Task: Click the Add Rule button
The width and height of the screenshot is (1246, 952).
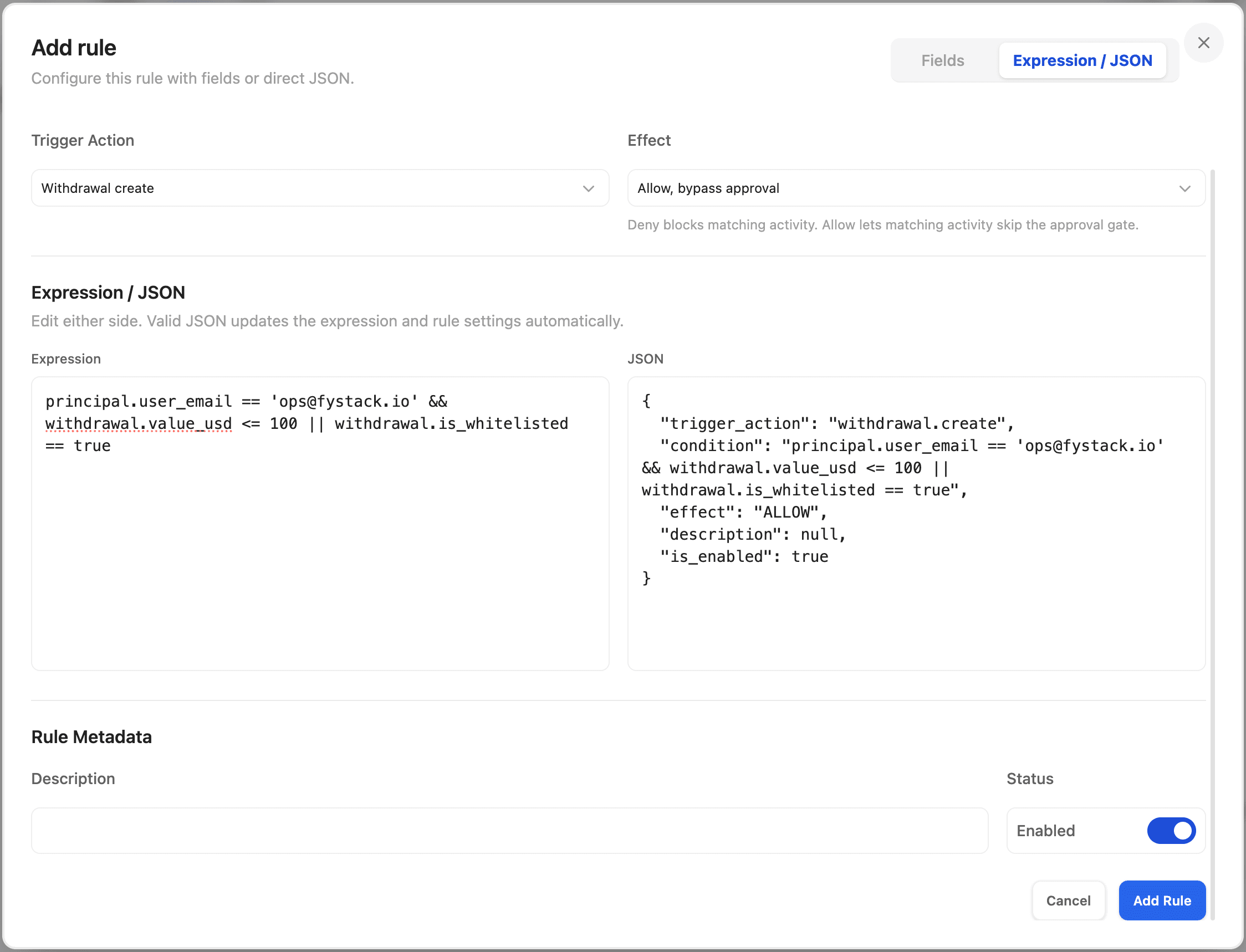Action: pos(1162,900)
